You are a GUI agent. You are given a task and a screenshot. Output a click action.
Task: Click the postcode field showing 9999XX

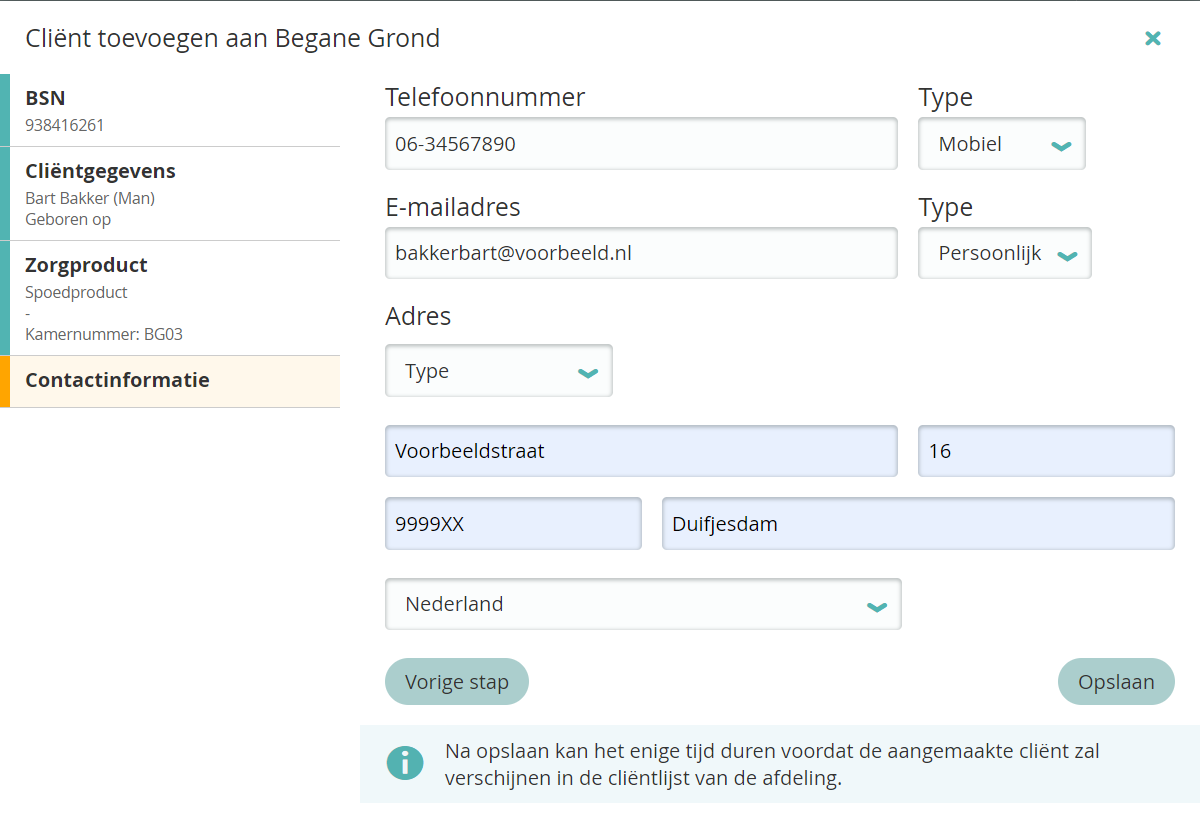(x=512, y=524)
